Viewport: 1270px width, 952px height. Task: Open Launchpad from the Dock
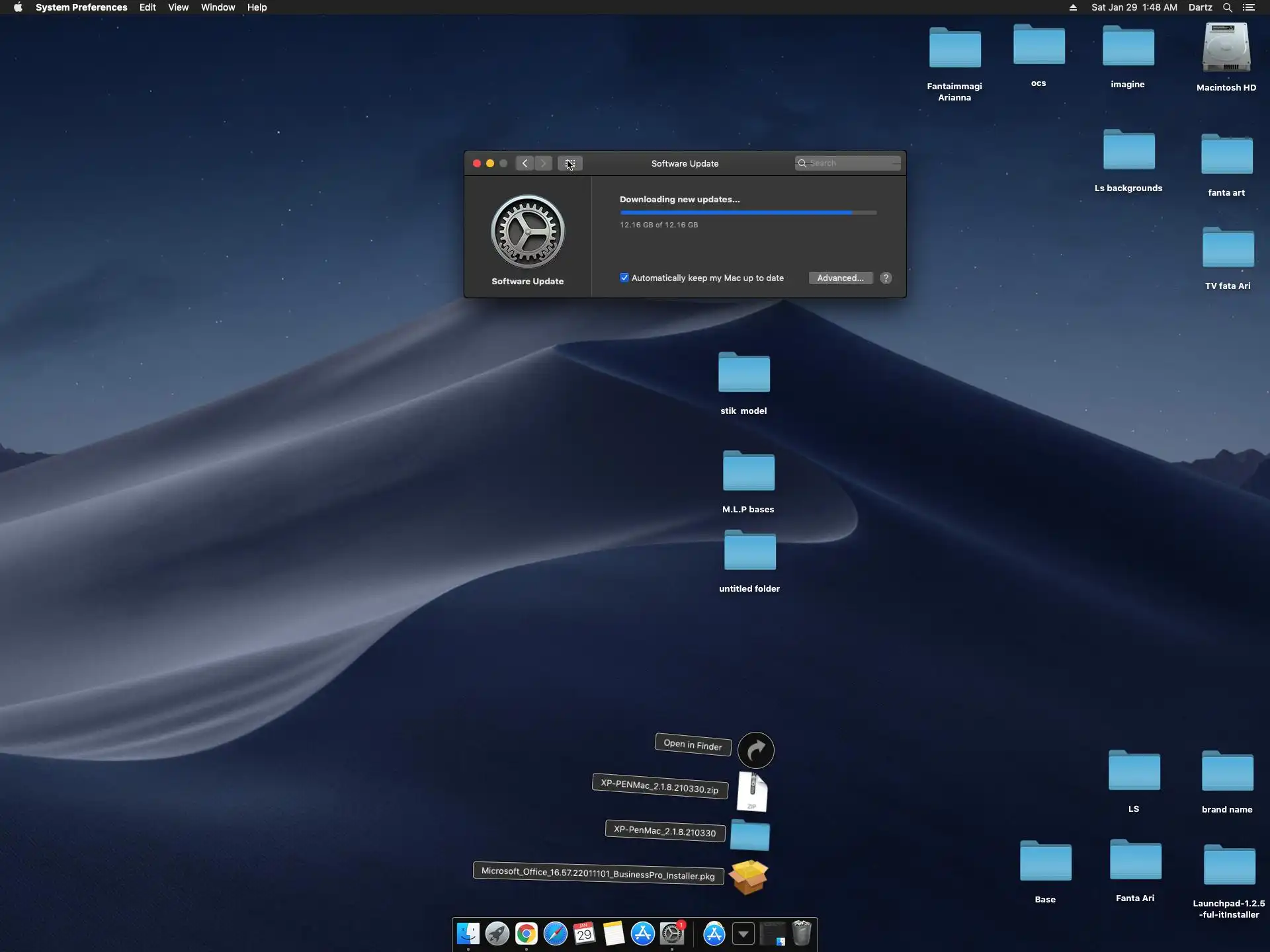pos(497,933)
